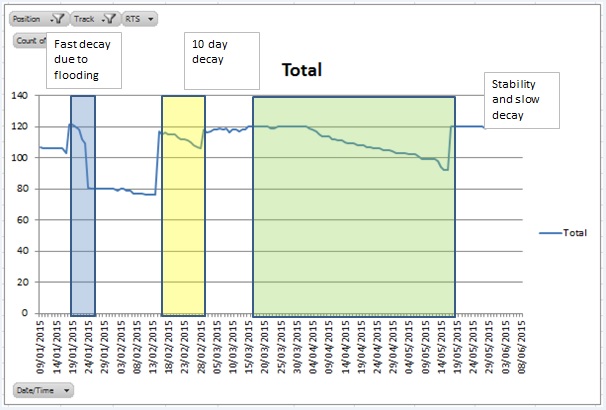Select the green shaded stability rectangle

pos(354,206)
